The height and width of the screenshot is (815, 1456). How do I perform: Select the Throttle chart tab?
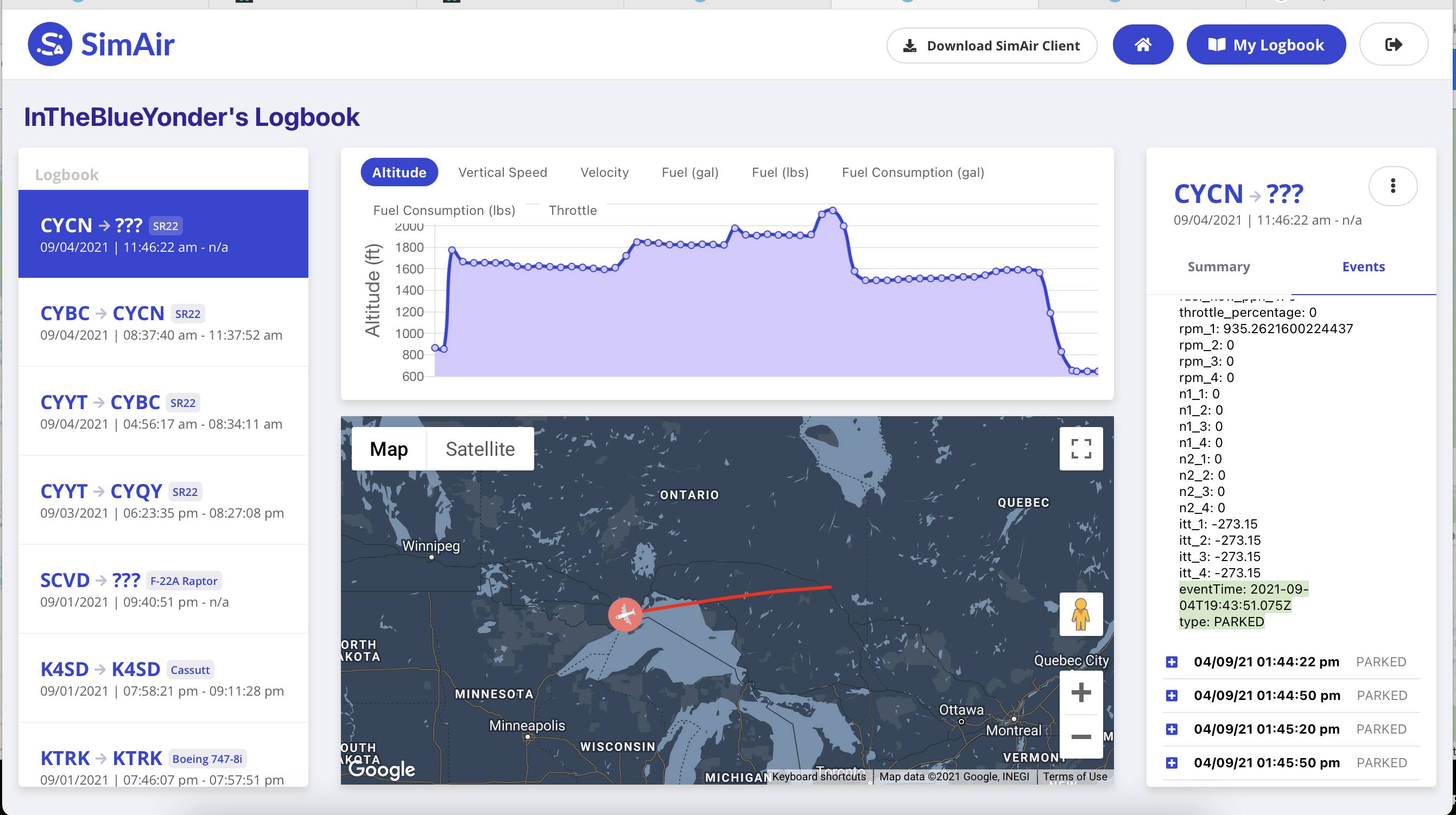click(x=573, y=210)
